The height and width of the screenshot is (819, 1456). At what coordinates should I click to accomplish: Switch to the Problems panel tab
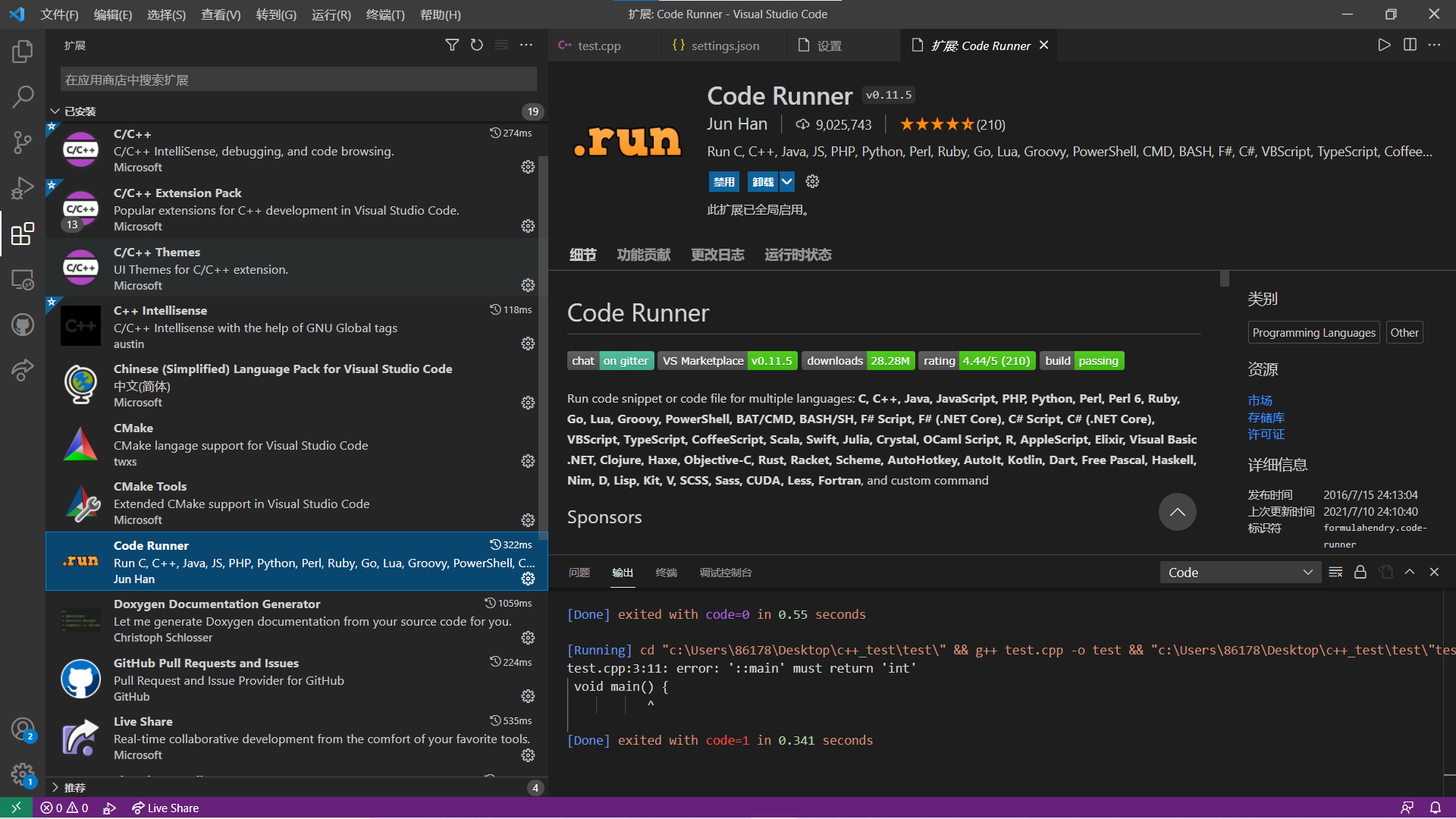(x=579, y=573)
